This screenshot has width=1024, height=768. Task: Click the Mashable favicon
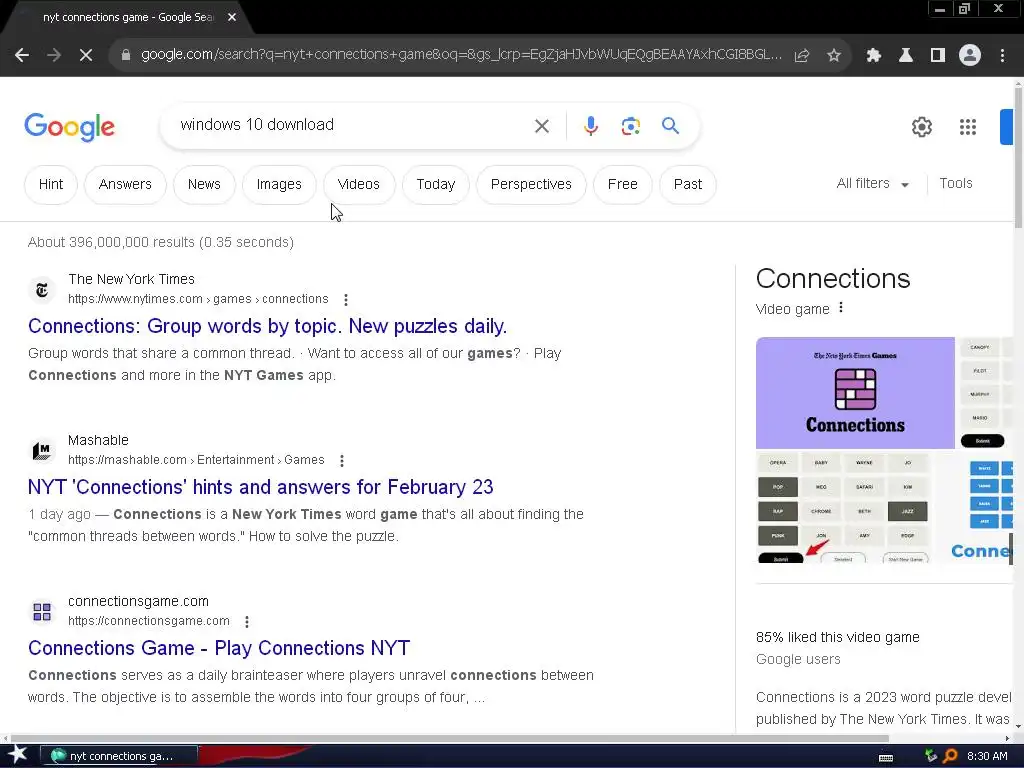click(42, 451)
